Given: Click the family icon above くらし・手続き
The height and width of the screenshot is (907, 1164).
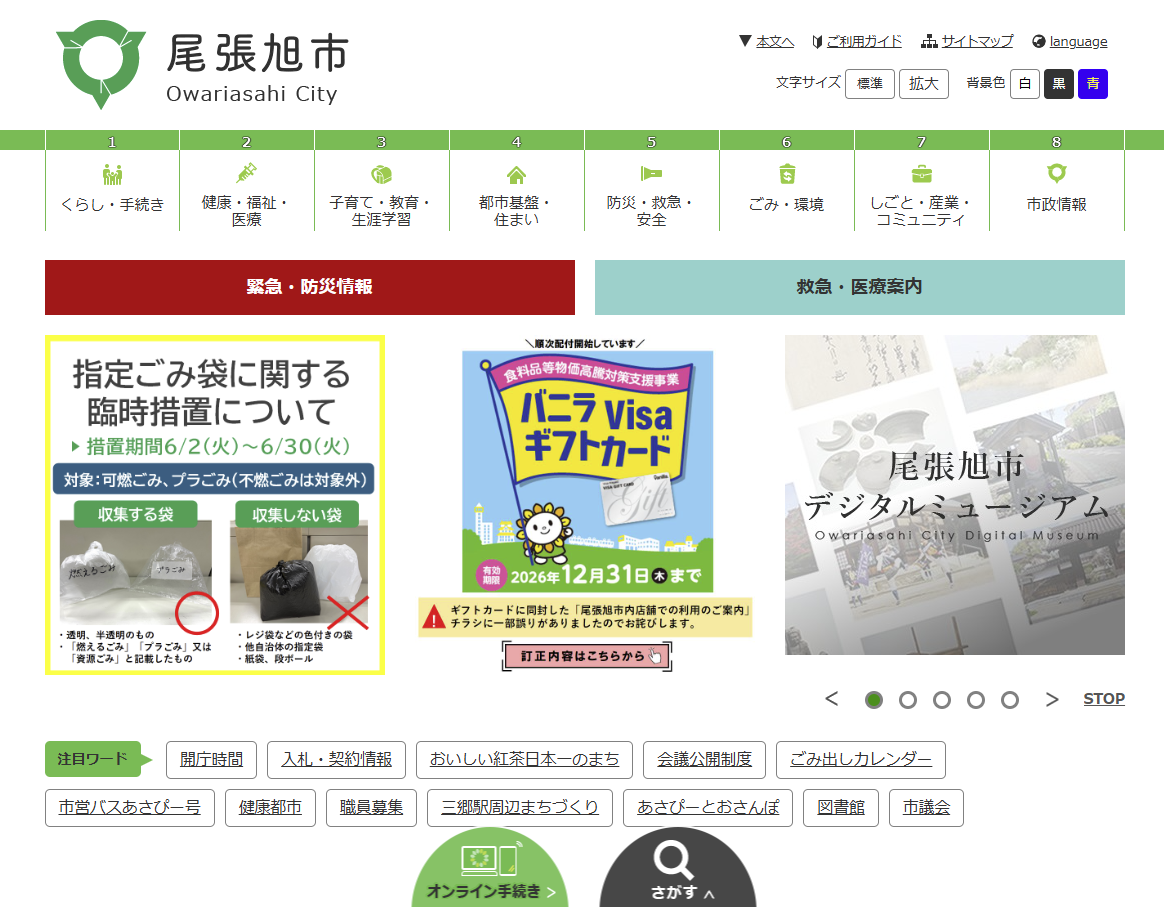Looking at the screenshot, I should pos(112,174).
